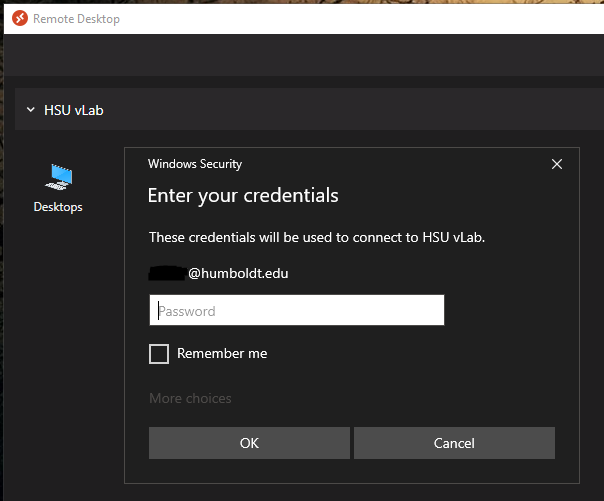Click the Remember me label text
This screenshot has width=604, height=501.
[x=222, y=353]
